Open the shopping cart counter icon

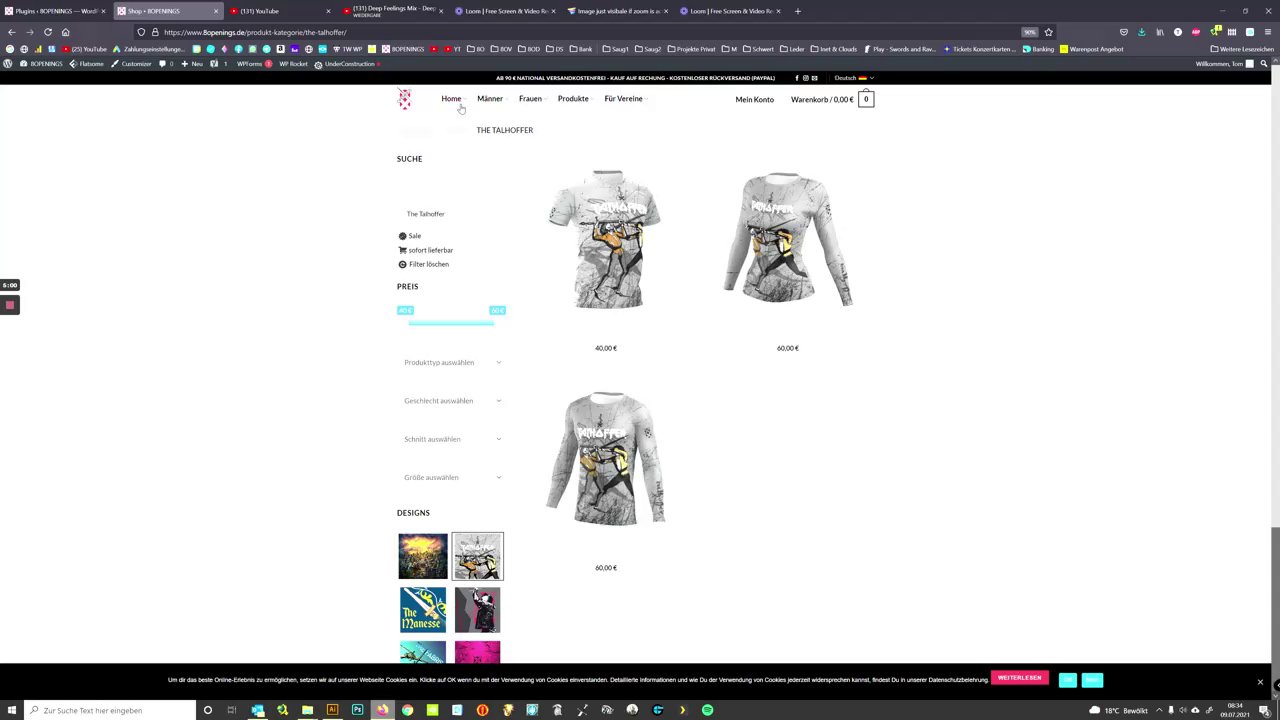point(866,99)
